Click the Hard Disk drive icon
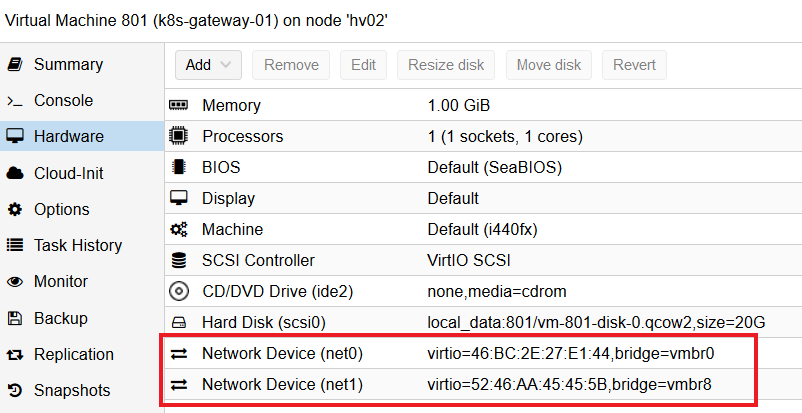This screenshot has height=413, width=802. pos(179,323)
